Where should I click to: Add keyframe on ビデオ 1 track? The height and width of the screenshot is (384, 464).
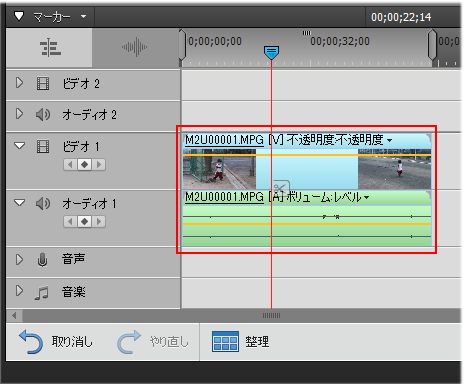(x=85, y=164)
